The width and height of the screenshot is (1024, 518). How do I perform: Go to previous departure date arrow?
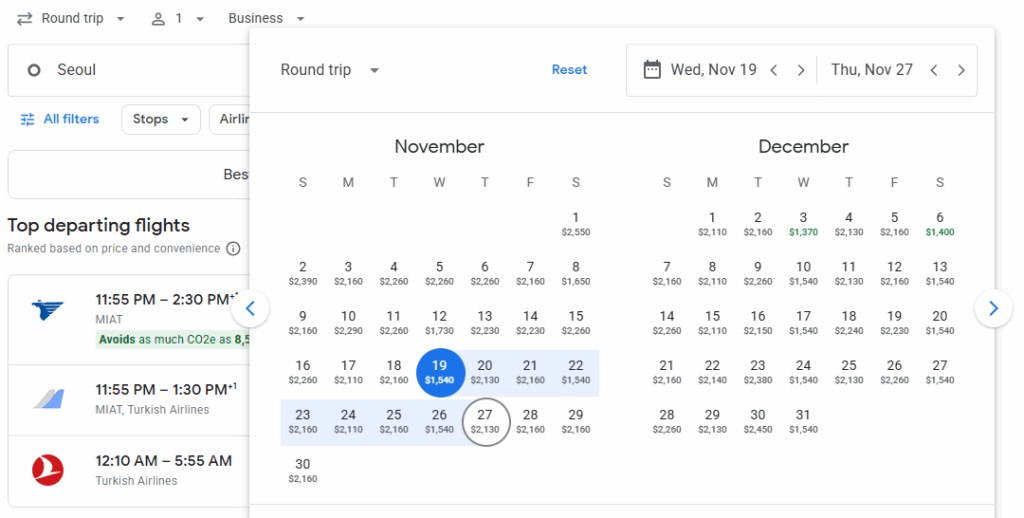coord(773,70)
